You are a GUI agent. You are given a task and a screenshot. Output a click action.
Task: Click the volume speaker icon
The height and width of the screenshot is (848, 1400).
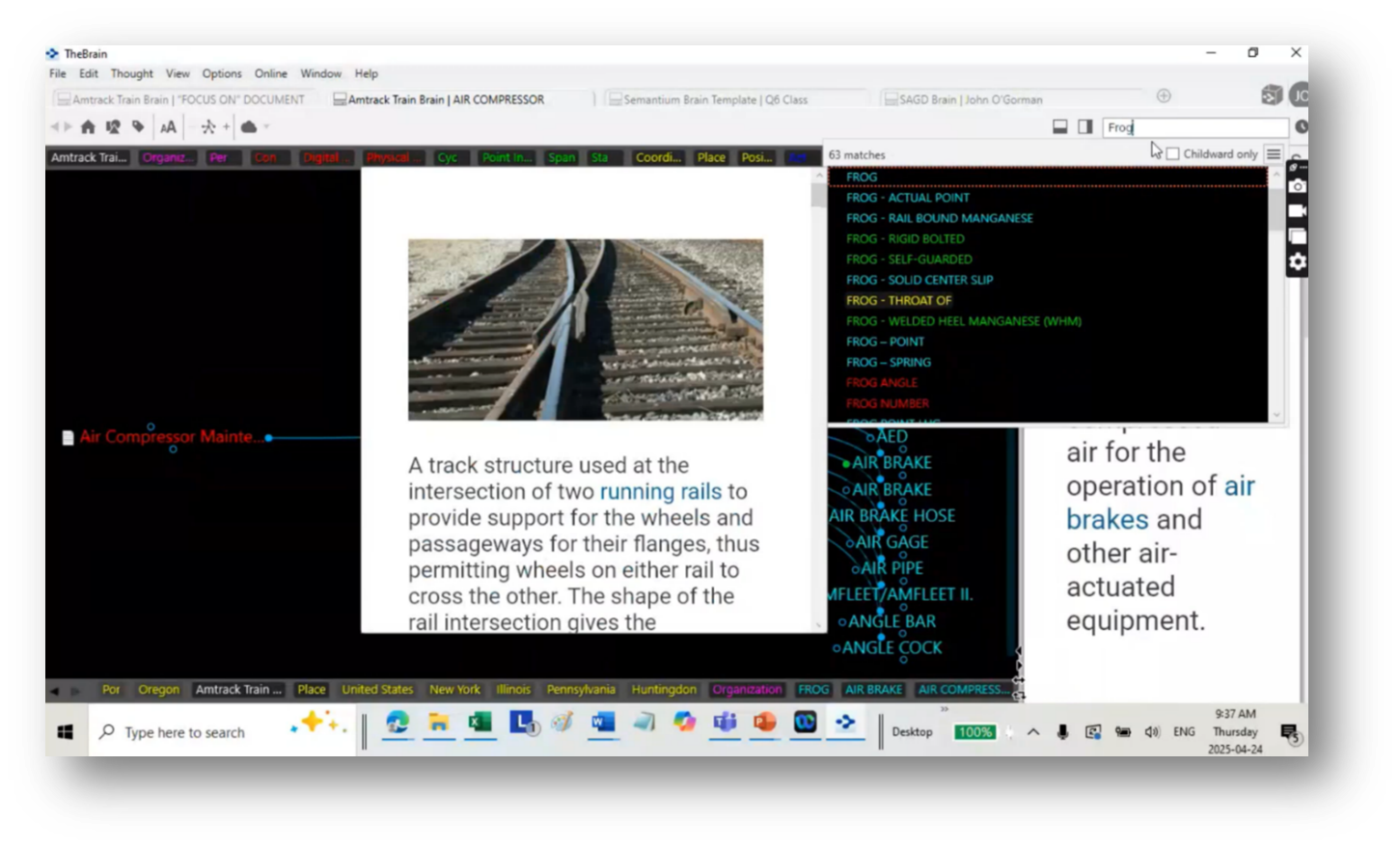pos(1152,732)
